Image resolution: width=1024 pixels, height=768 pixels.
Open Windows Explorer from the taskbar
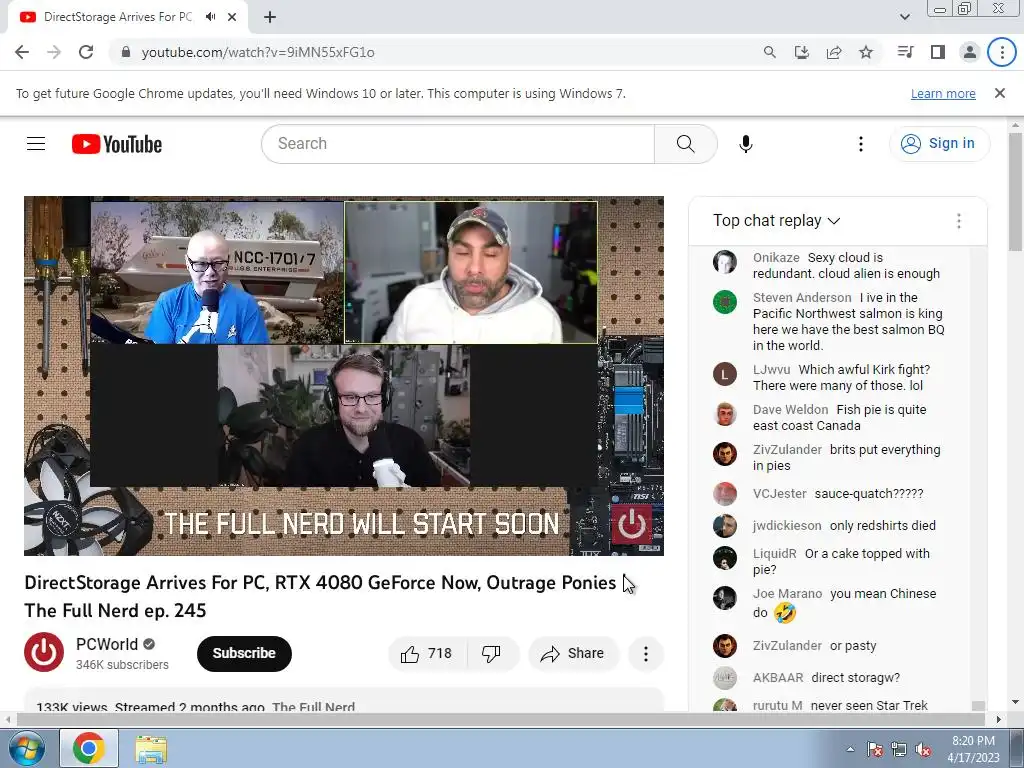(x=151, y=748)
